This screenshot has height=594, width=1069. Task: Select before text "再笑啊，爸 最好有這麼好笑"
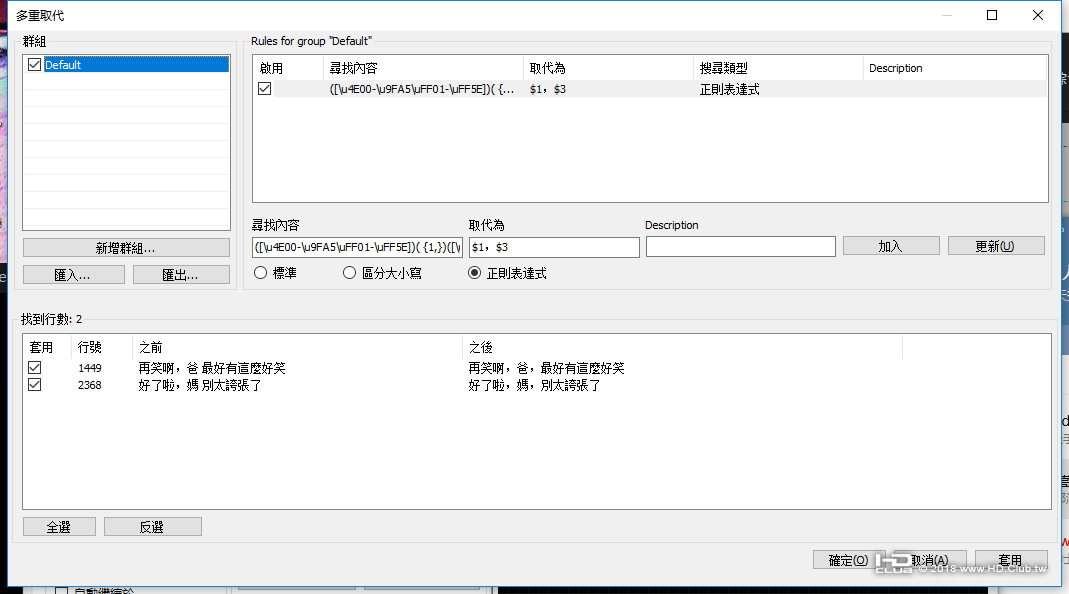coord(212,368)
